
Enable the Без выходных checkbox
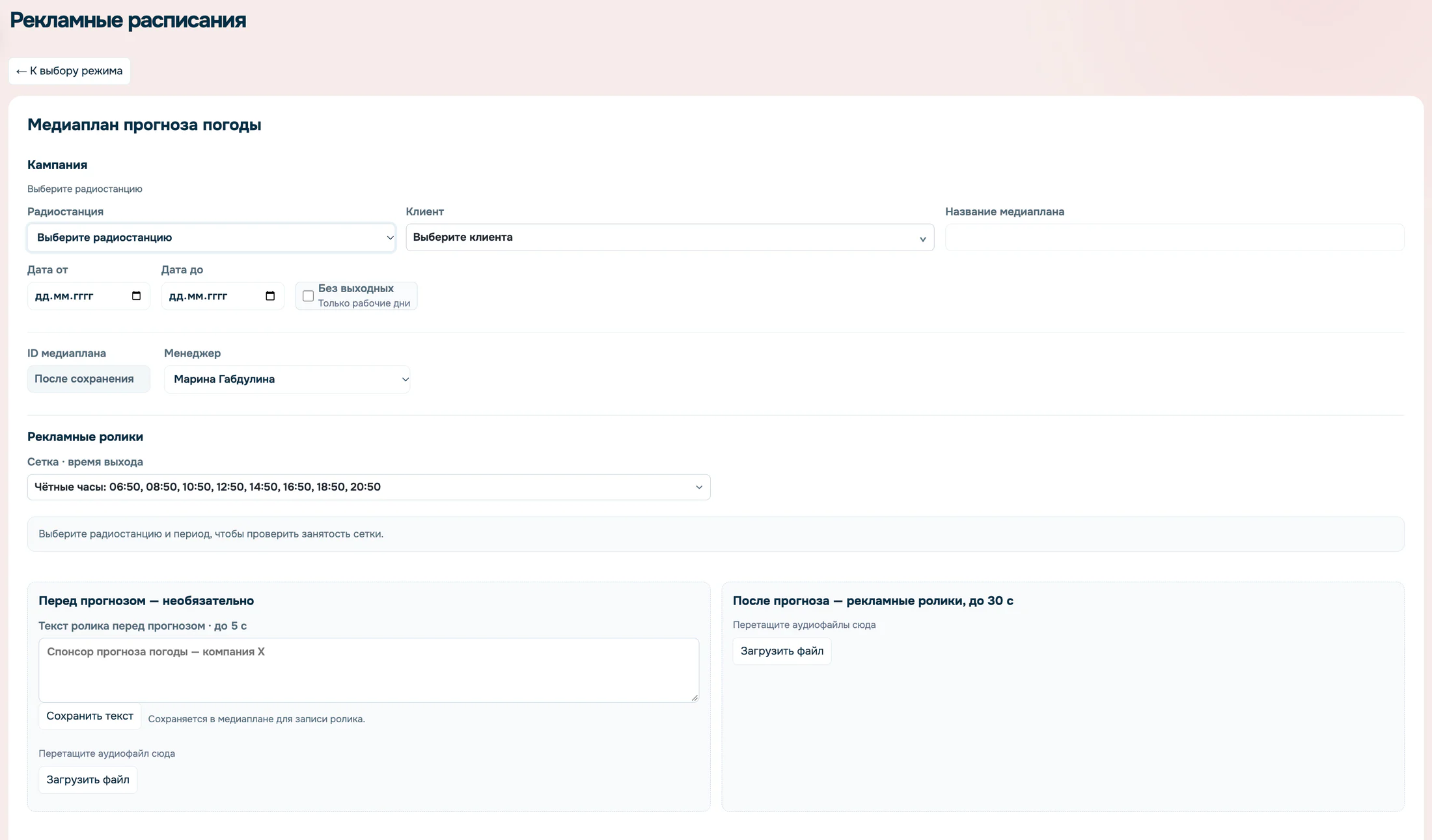click(x=309, y=296)
